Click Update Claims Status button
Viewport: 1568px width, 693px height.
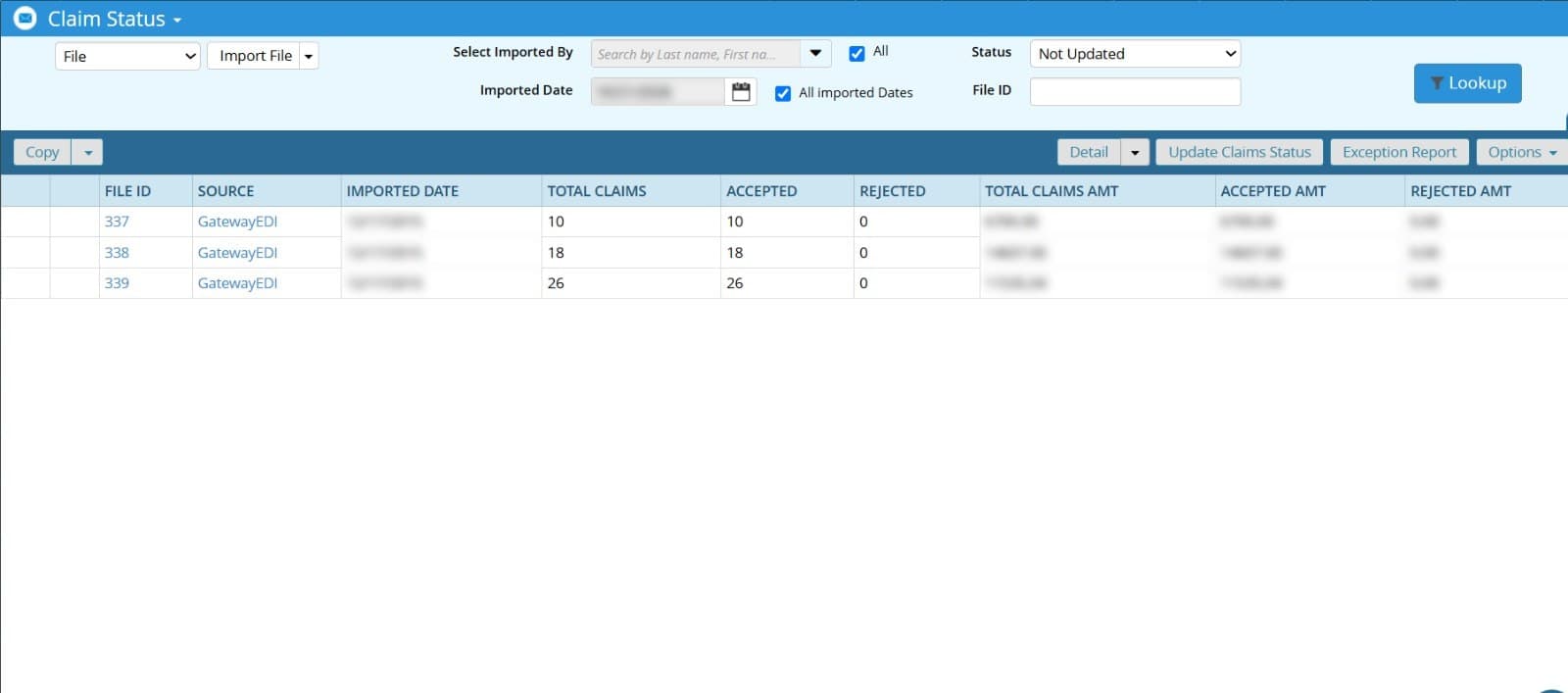(x=1240, y=152)
